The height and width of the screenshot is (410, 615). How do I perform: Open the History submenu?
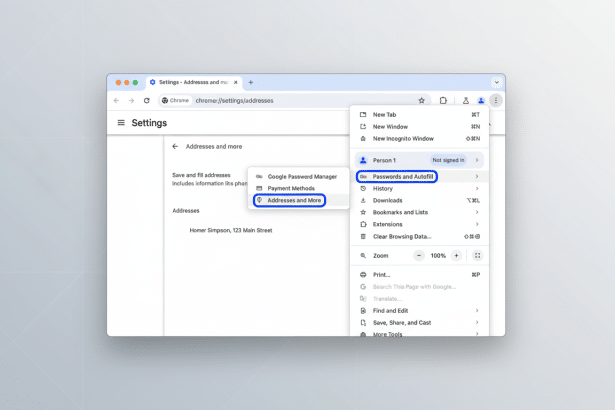420,189
